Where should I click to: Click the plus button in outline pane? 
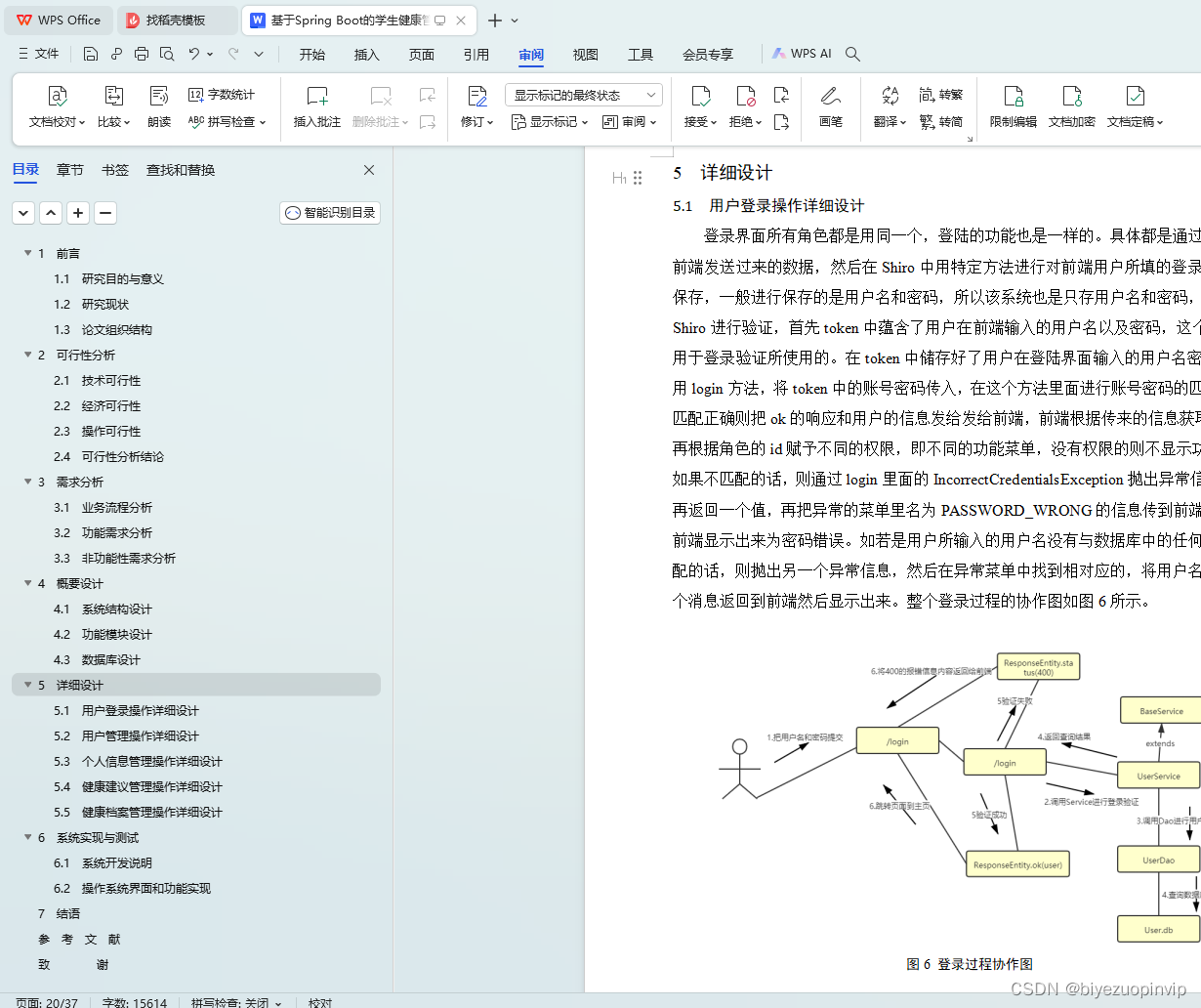coord(78,213)
